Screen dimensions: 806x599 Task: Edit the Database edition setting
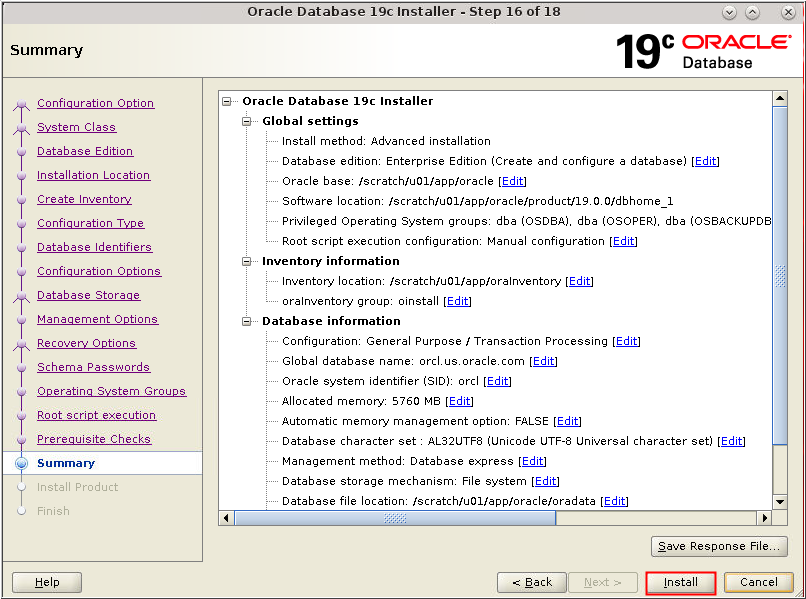click(x=705, y=161)
